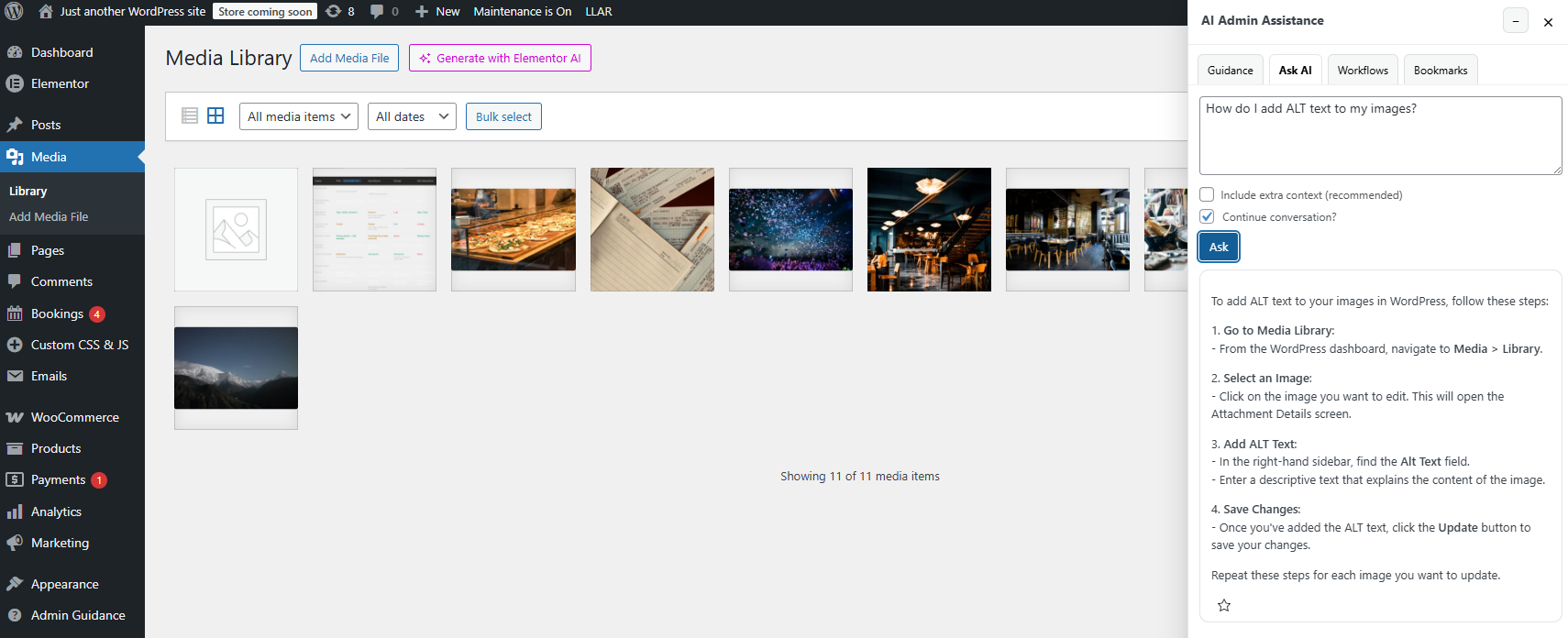Click the AI question text field
Screen dimensions: 1568x638
pos(1380,136)
